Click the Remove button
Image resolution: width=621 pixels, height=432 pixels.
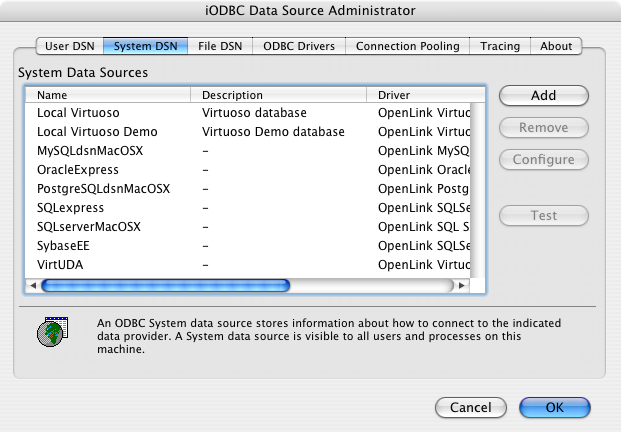point(544,128)
